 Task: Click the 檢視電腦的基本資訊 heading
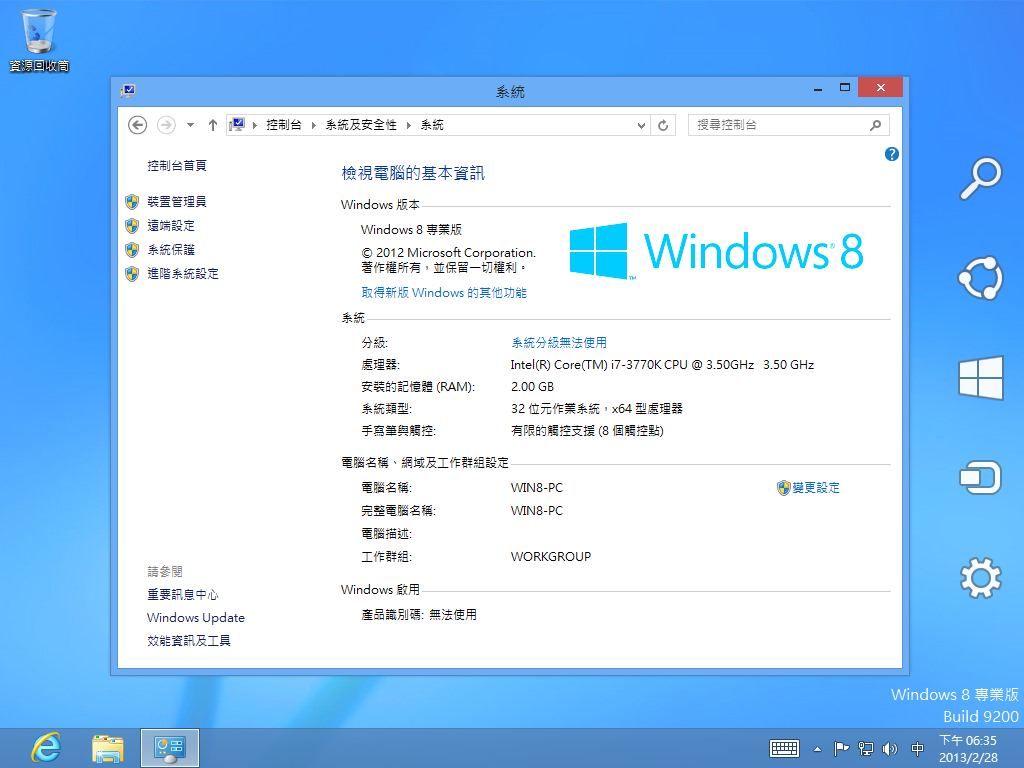tap(413, 173)
